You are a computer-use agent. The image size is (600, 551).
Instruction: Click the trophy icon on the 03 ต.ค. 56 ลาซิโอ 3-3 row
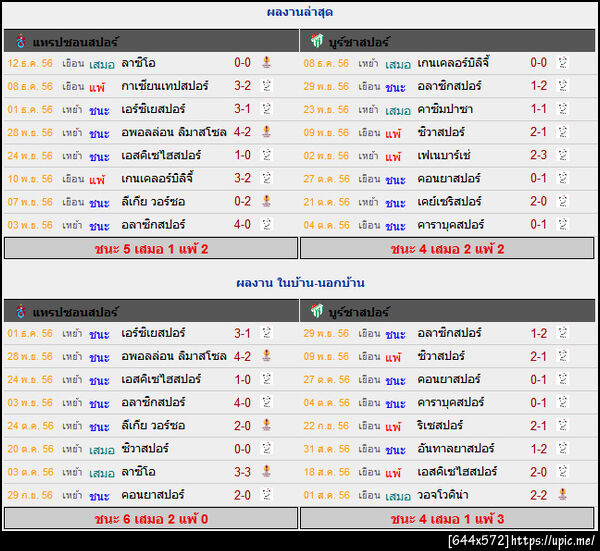(267, 471)
